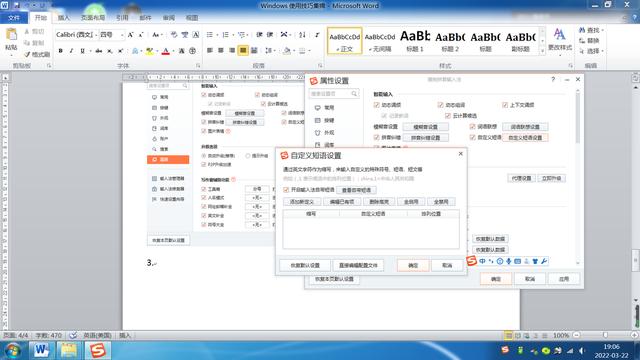Viewport: 640px width, 360px height.
Task: Click the 属性设置 dialog vertical scrollbar
Action: point(578,118)
